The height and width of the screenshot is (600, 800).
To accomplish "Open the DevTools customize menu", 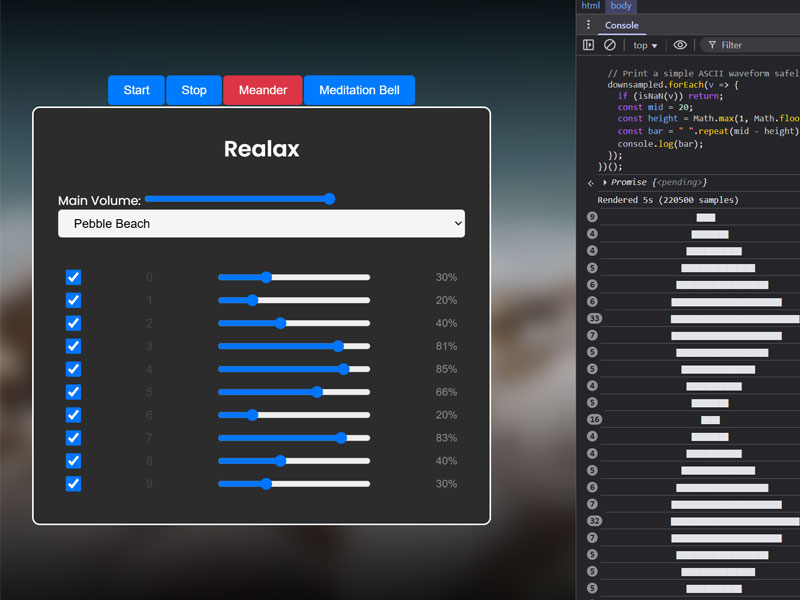I will (x=589, y=24).
